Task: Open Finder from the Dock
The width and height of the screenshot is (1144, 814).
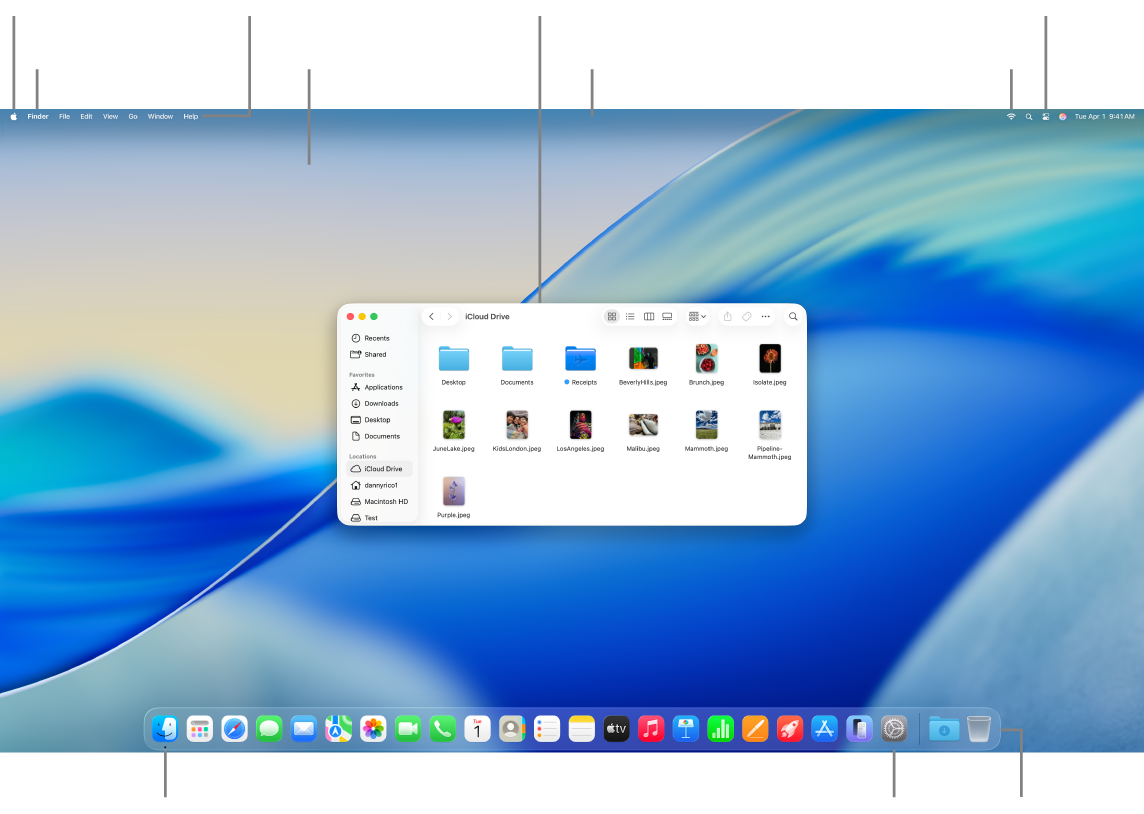Action: click(x=165, y=729)
